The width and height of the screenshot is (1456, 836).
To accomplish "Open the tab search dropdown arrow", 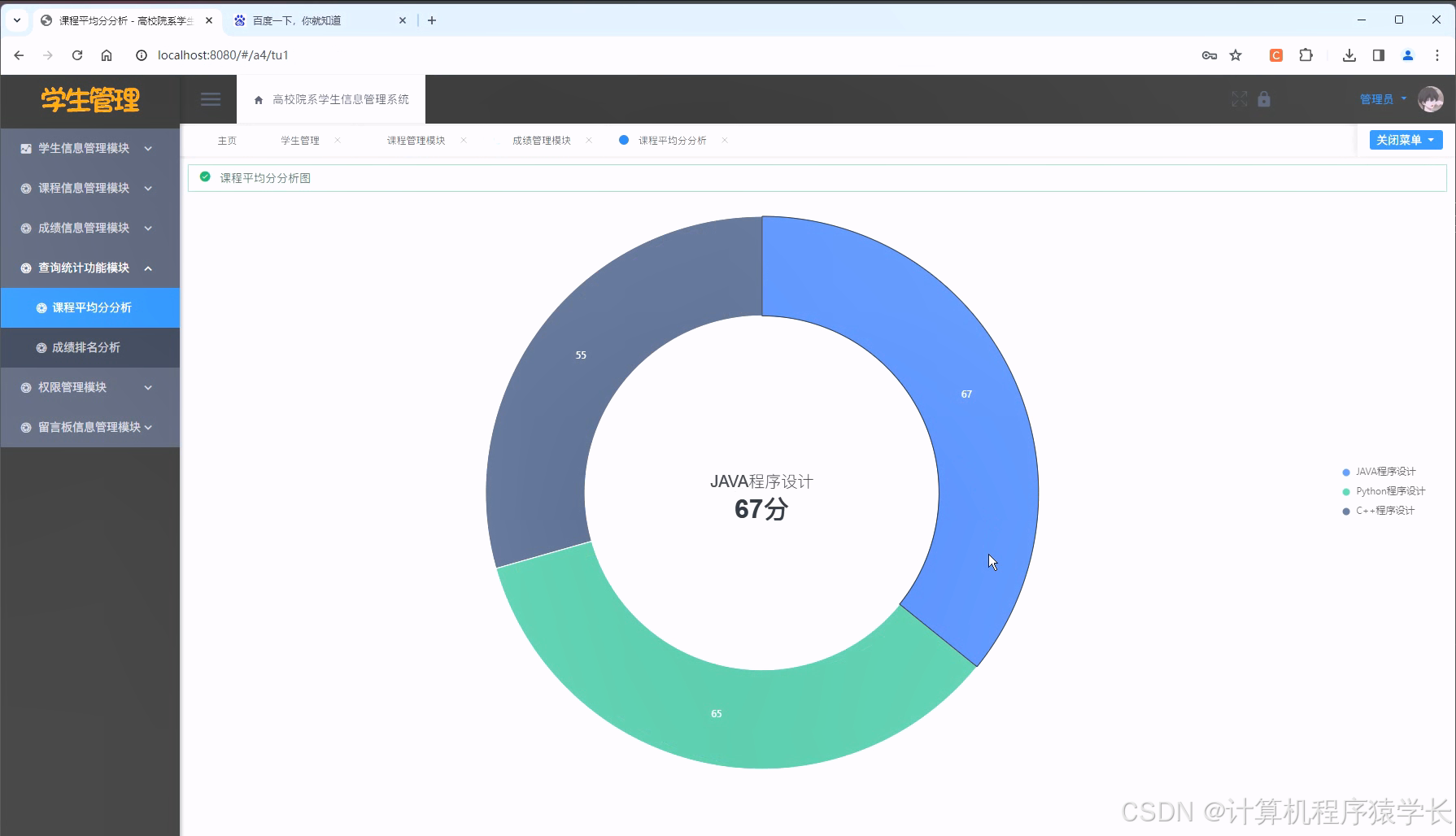I will point(16,20).
